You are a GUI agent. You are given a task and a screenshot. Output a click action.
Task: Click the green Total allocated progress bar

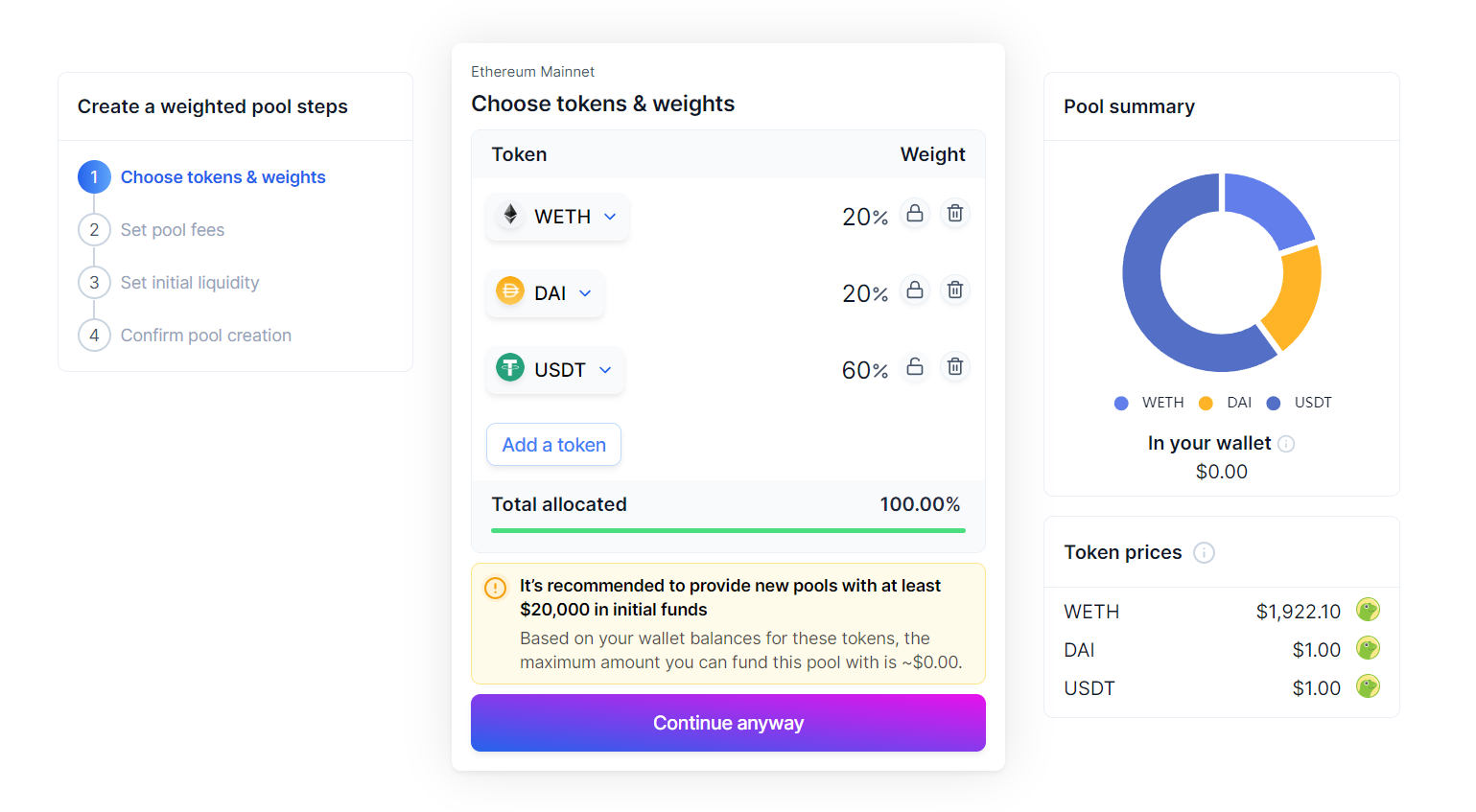click(x=728, y=529)
